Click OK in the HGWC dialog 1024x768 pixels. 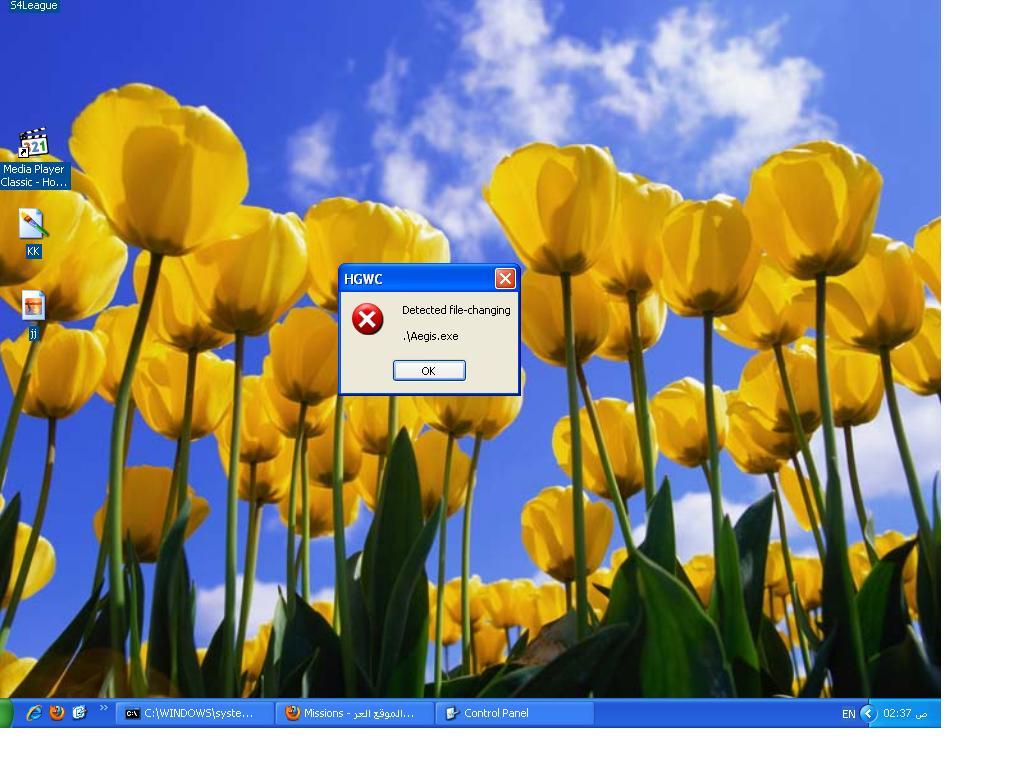(429, 371)
